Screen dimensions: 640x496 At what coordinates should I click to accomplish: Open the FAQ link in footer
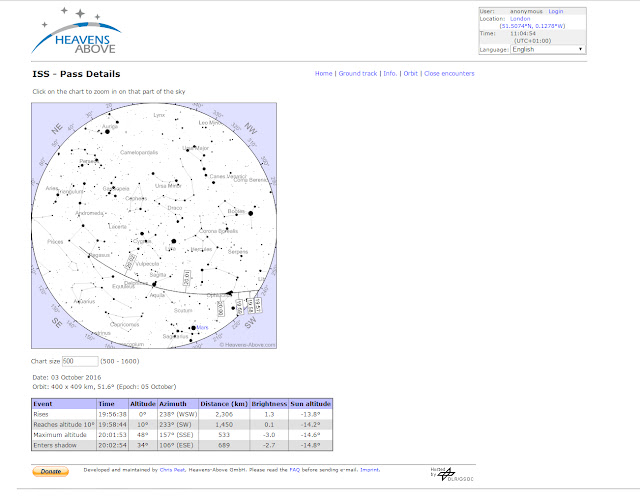click(x=294, y=470)
